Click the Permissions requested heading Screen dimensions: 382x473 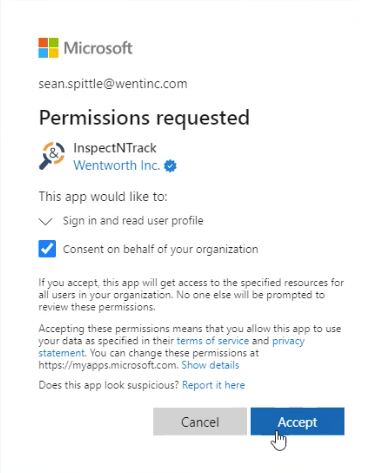pos(144,118)
